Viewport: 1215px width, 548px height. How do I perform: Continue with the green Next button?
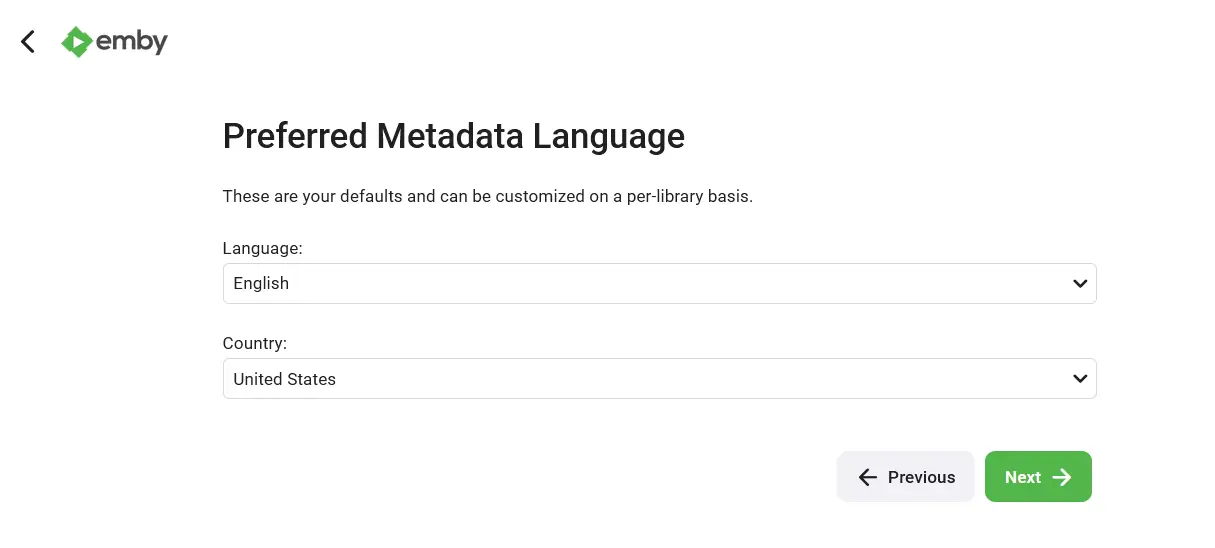tap(1038, 477)
